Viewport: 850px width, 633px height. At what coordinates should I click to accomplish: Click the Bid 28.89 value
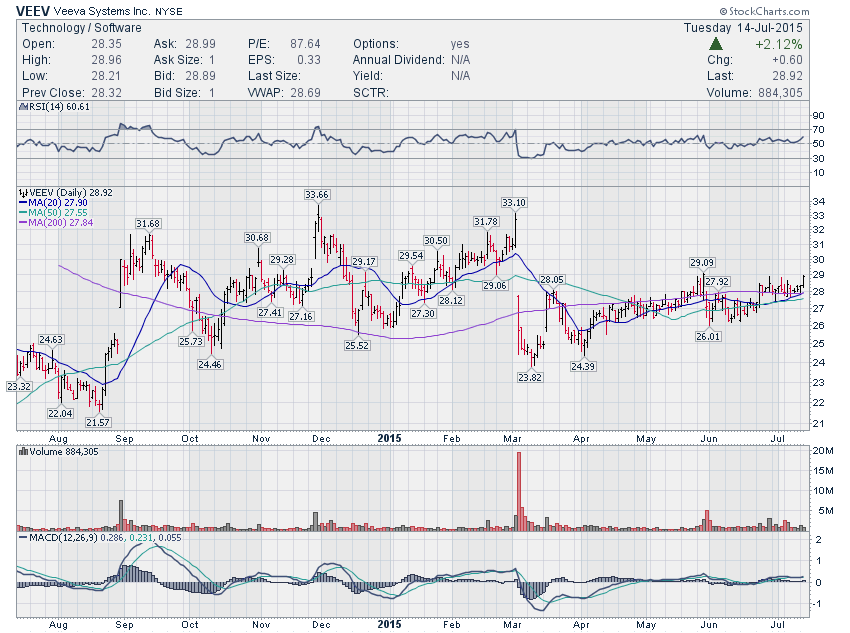pos(200,76)
